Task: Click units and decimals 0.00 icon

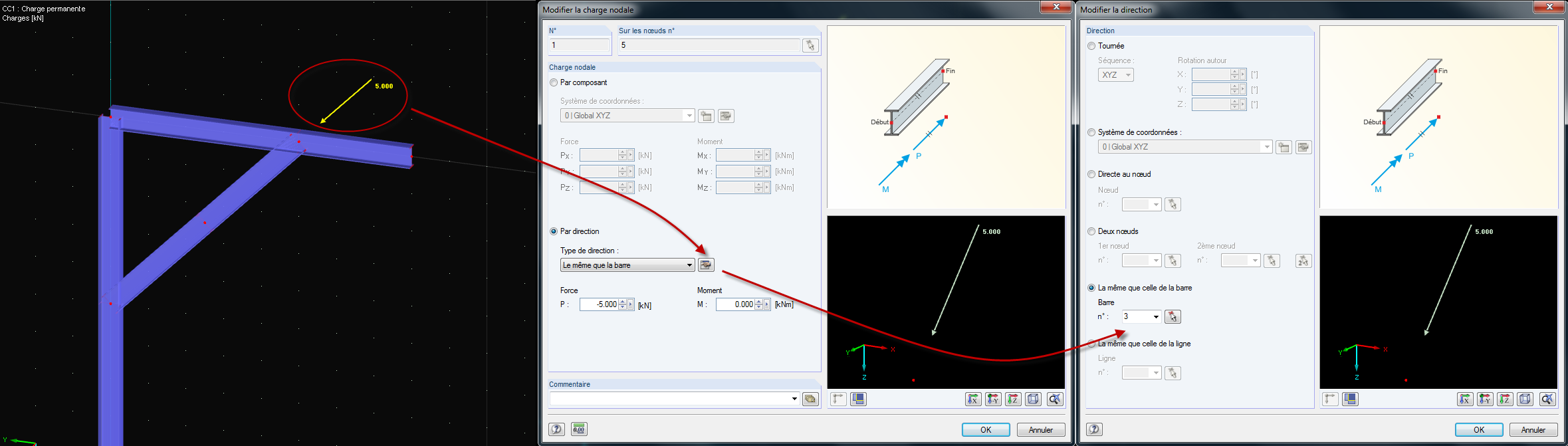Action: coord(579,429)
